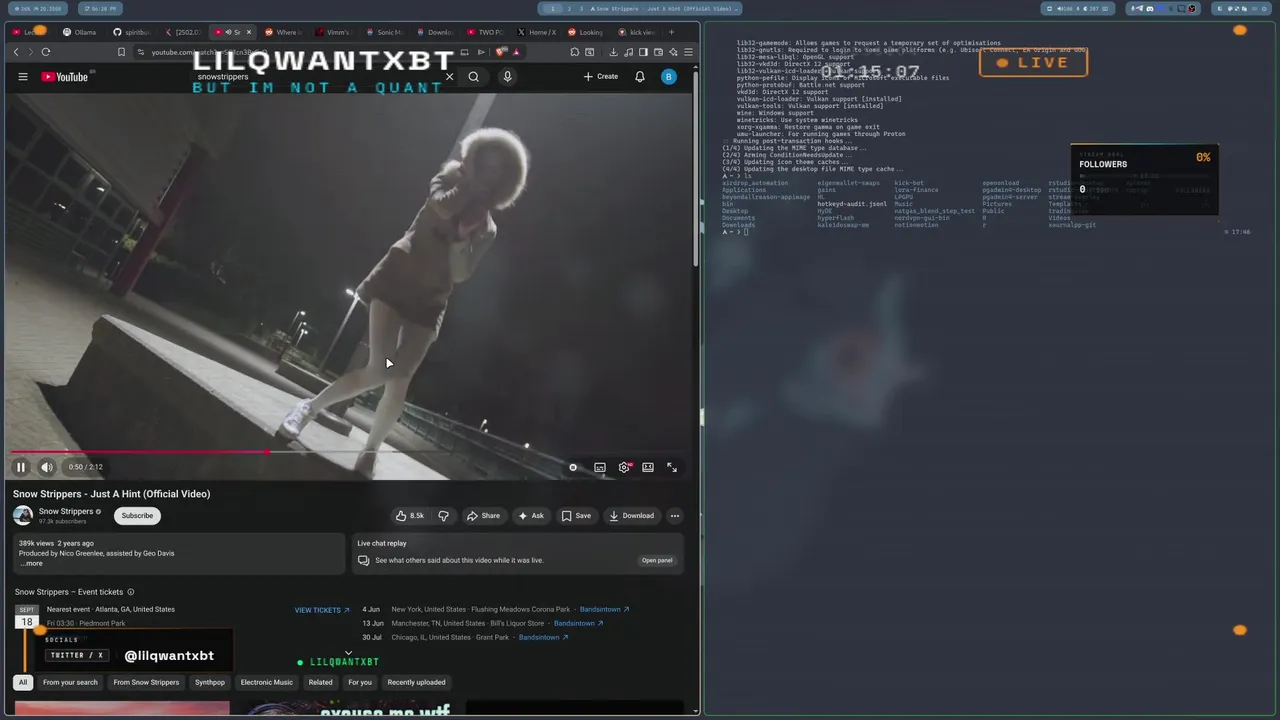Viewport: 1280px width, 720px height.
Task: Start voice search with the microphone
Action: (507, 77)
